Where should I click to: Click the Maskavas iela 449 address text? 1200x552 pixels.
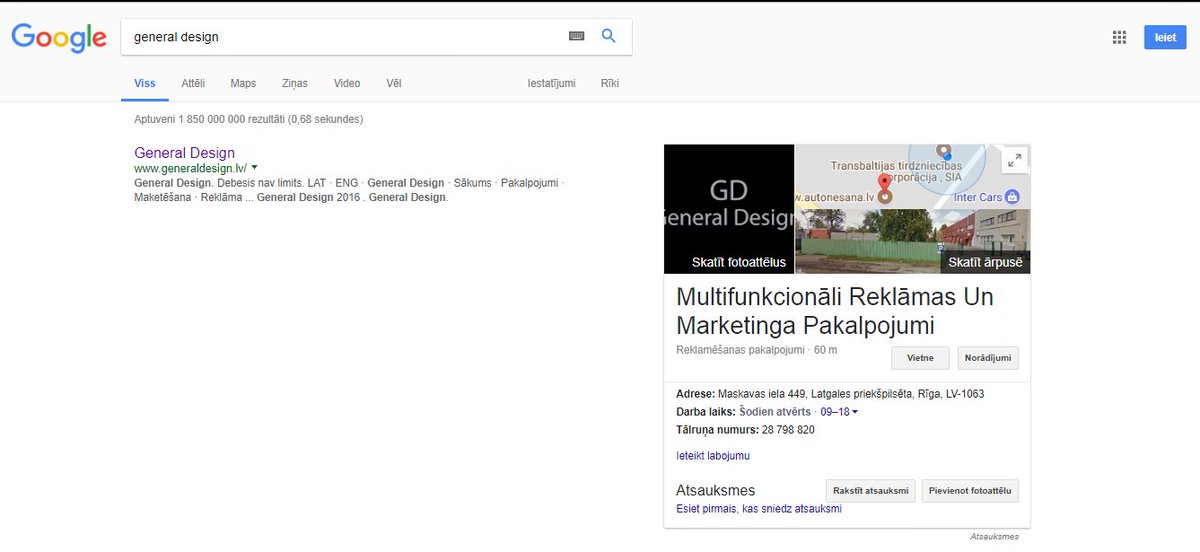(851, 394)
